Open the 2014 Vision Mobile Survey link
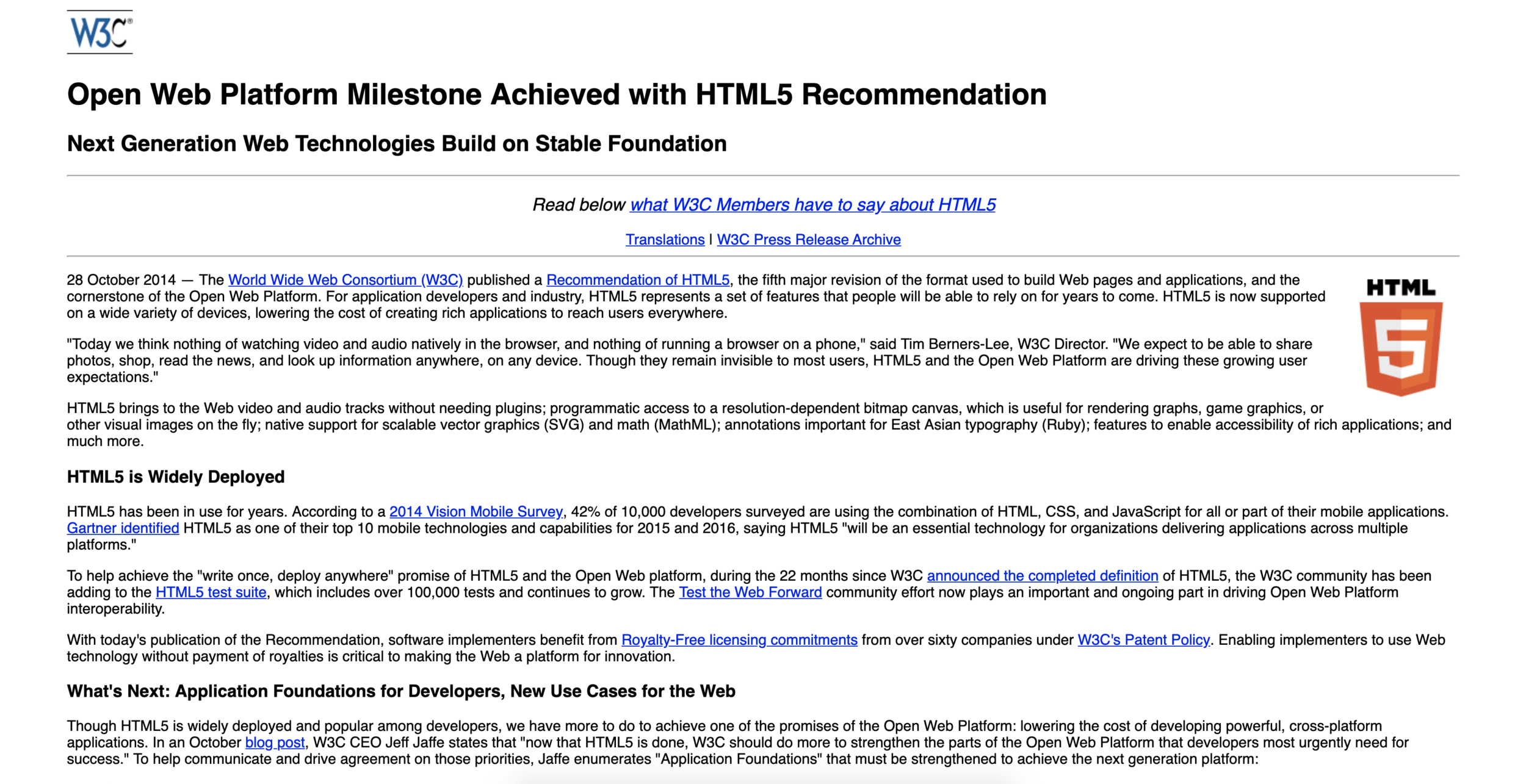 [476, 512]
